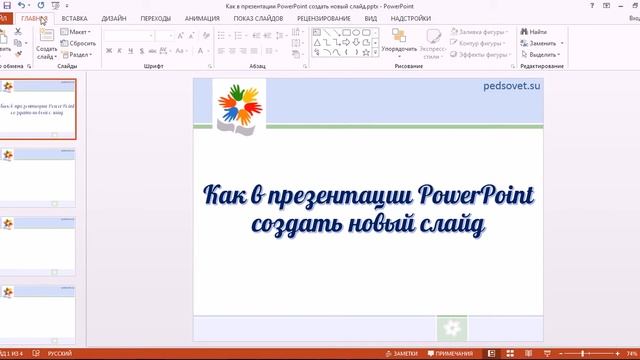The width and height of the screenshot is (640, 360).
Task: Go to the ПОКАЗ СЛАЙДОВ tab
Action: [258, 18]
